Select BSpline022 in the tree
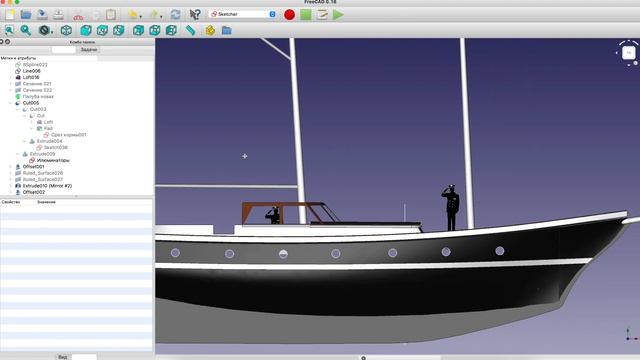The height and width of the screenshot is (360, 640). coord(35,64)
